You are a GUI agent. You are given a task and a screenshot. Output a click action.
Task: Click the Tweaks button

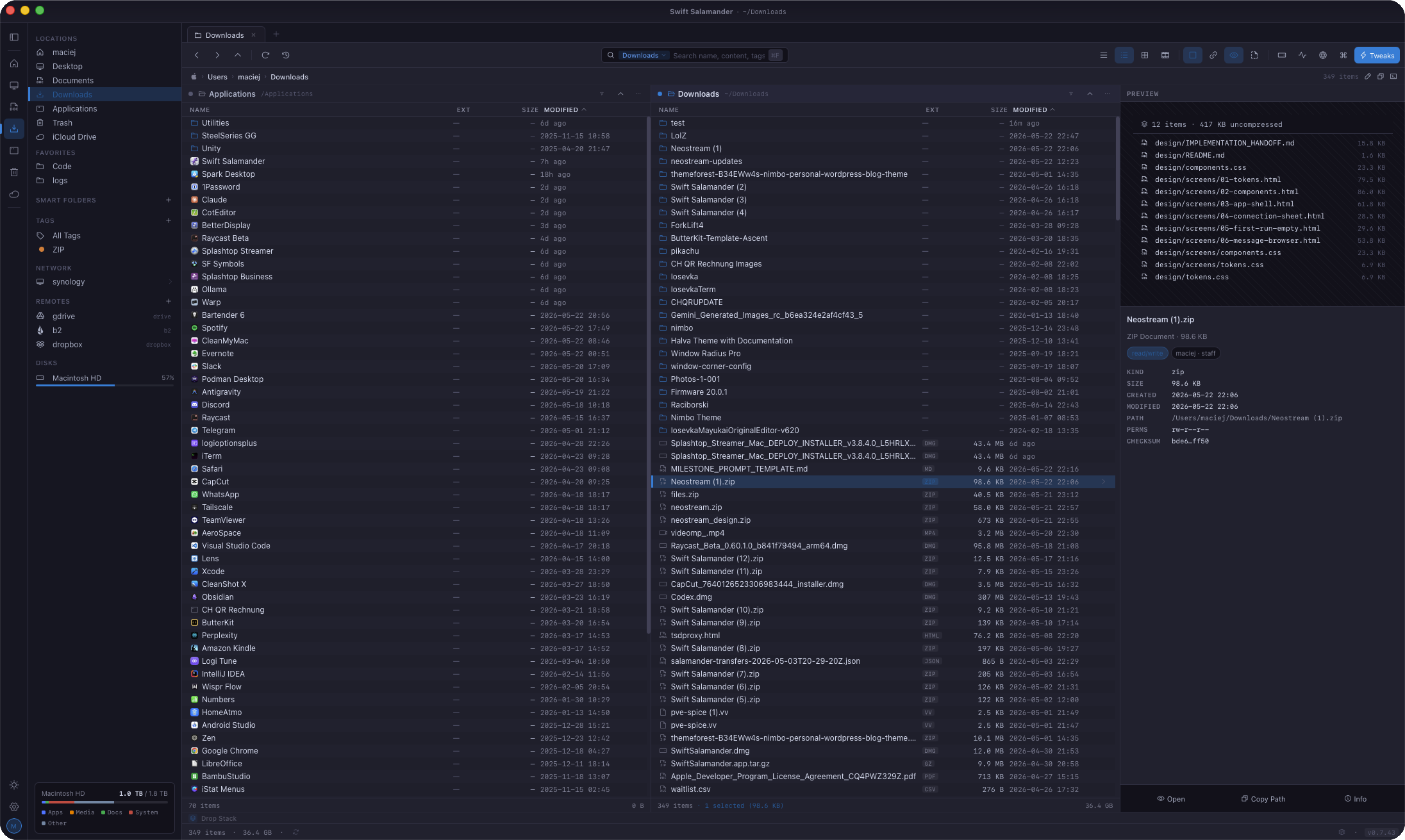(1377, 55)
